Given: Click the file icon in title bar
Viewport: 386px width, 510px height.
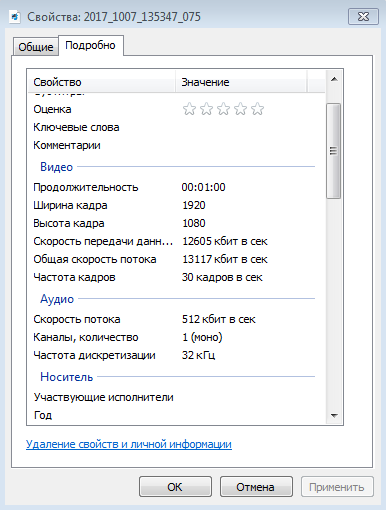Looking at the screenshot, I should click(15, 17).
